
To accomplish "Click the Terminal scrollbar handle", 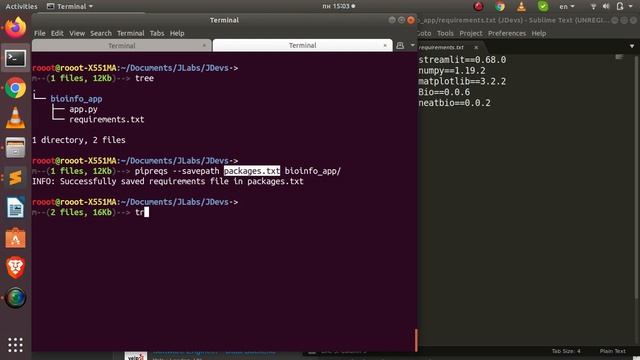I will coord(416,340).
